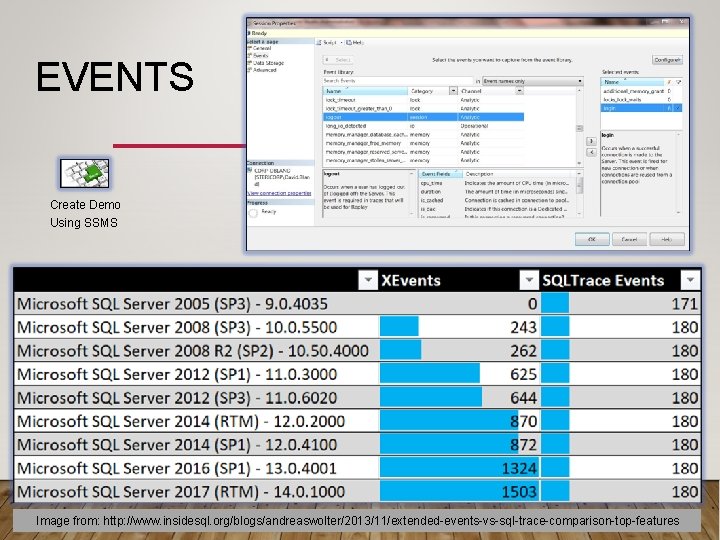Select the additional_memory_grant selected event
The height and width of the screenshot is (540, 720).
(641, 91)
